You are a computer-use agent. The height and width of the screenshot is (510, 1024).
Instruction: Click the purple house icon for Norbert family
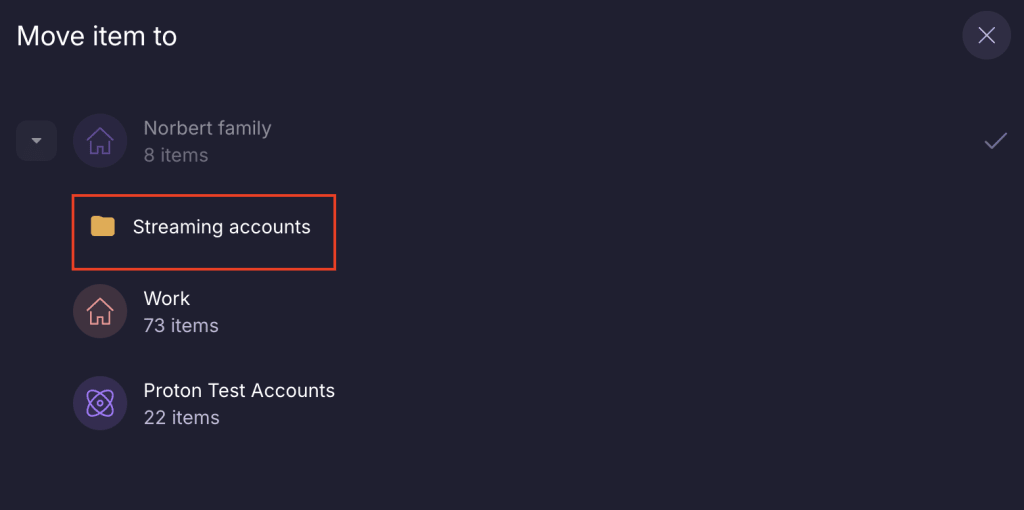pyautogui.click(x=100, y=141)
